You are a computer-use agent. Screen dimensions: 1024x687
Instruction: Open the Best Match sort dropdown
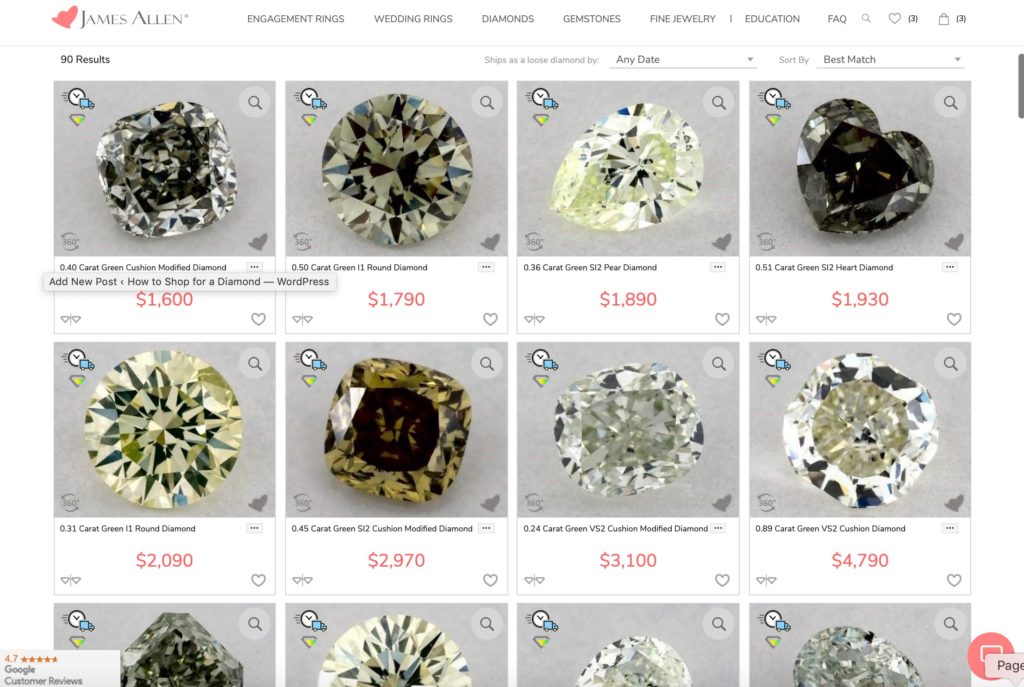(x=891, y=59)
